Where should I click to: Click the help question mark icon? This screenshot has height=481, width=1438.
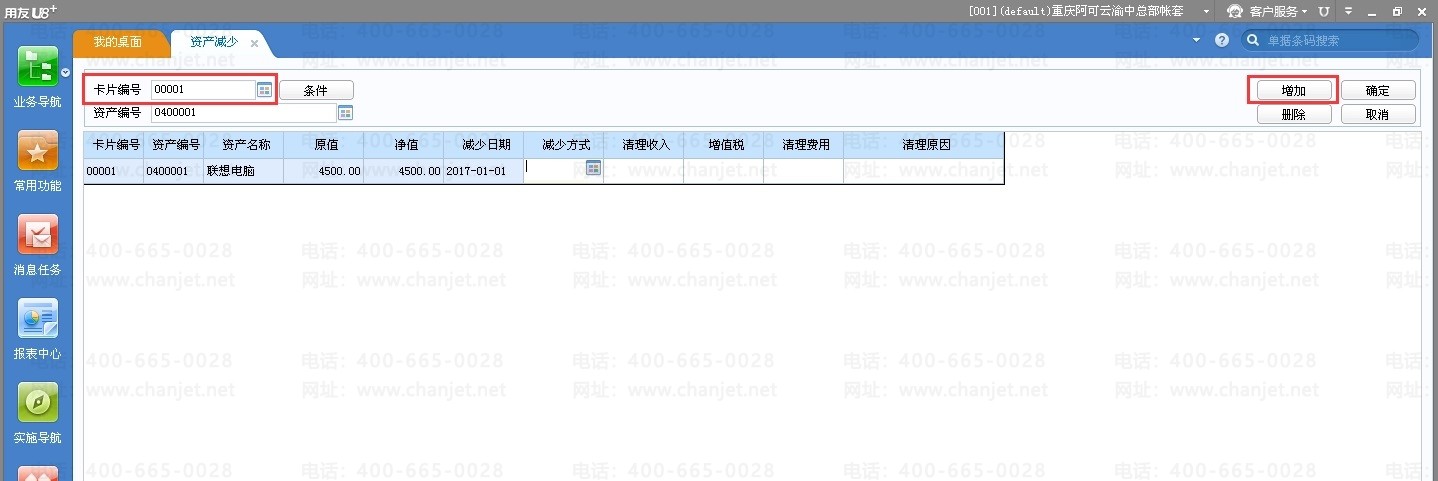1221,40
